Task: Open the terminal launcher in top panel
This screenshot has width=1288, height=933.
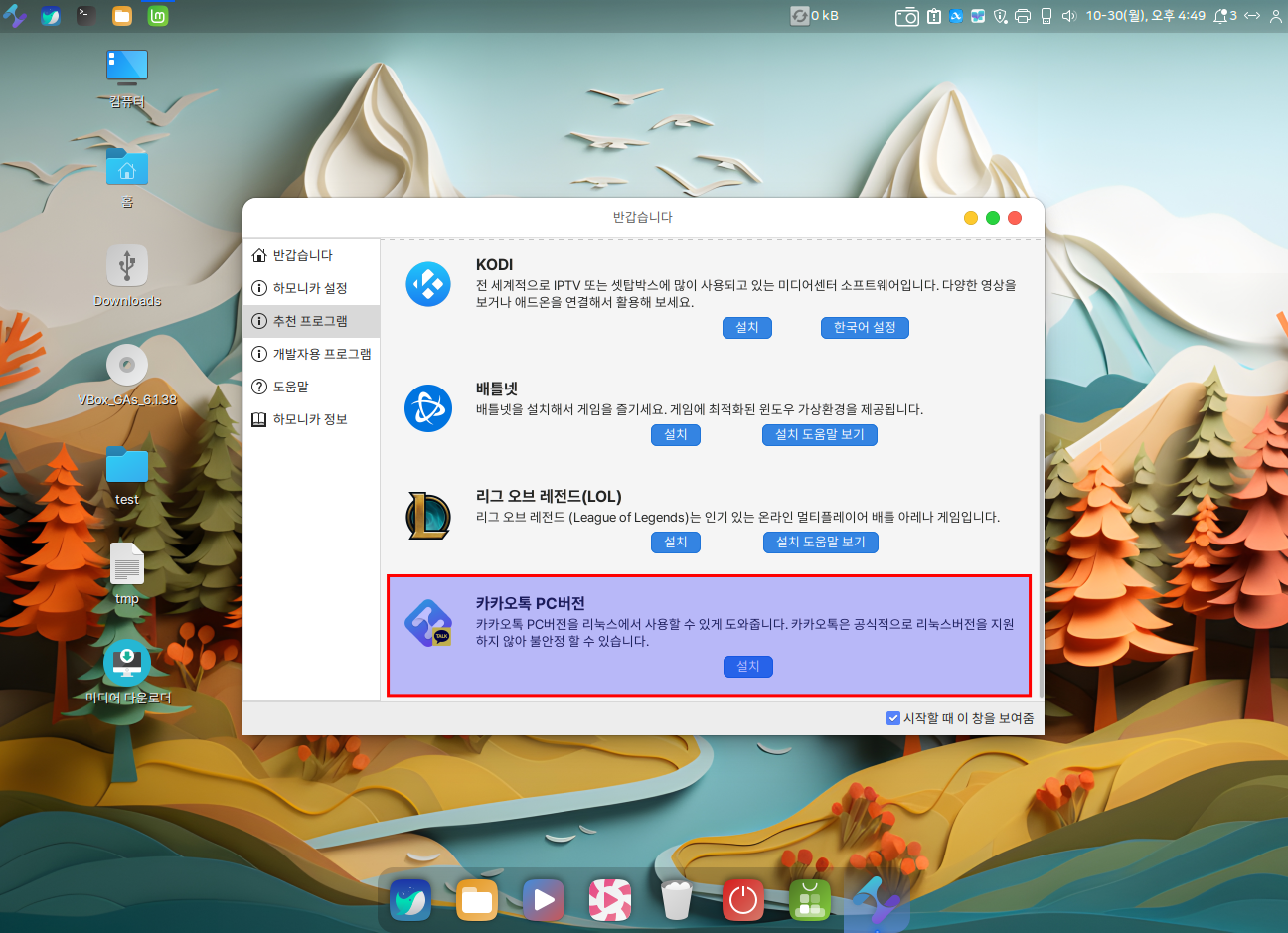Action: click(86, 16)
